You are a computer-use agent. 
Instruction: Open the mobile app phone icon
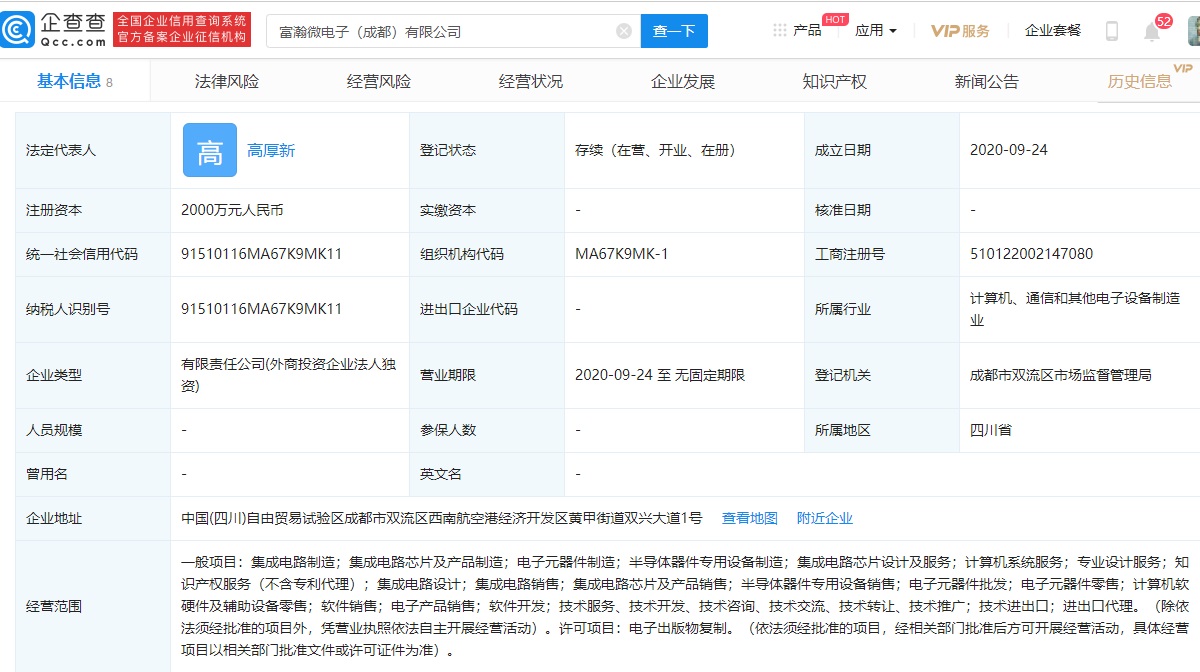pos(1111,31)
